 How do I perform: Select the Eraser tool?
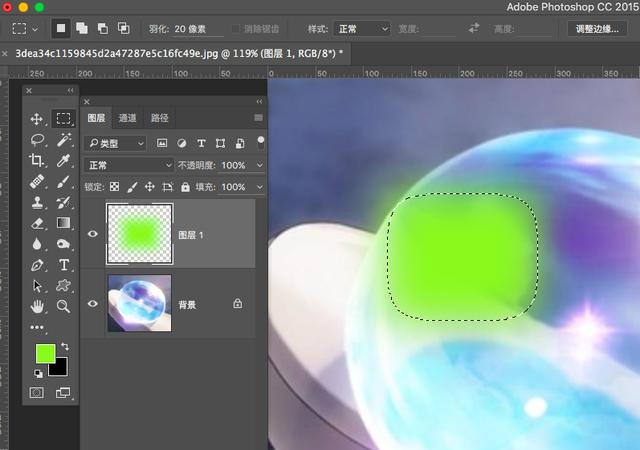coord(37,223)
